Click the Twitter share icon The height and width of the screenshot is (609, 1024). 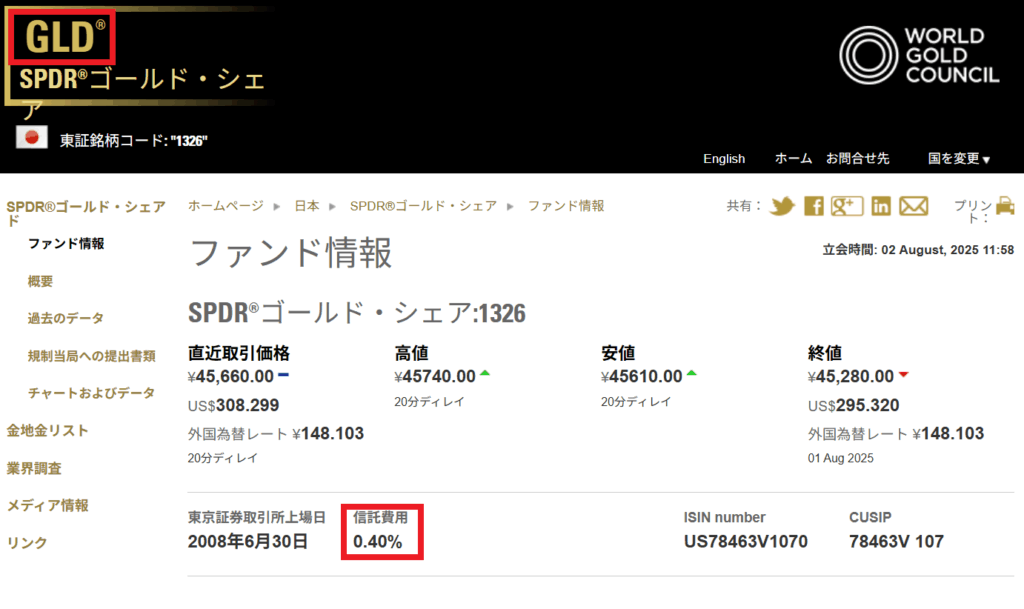click(782, 206)
